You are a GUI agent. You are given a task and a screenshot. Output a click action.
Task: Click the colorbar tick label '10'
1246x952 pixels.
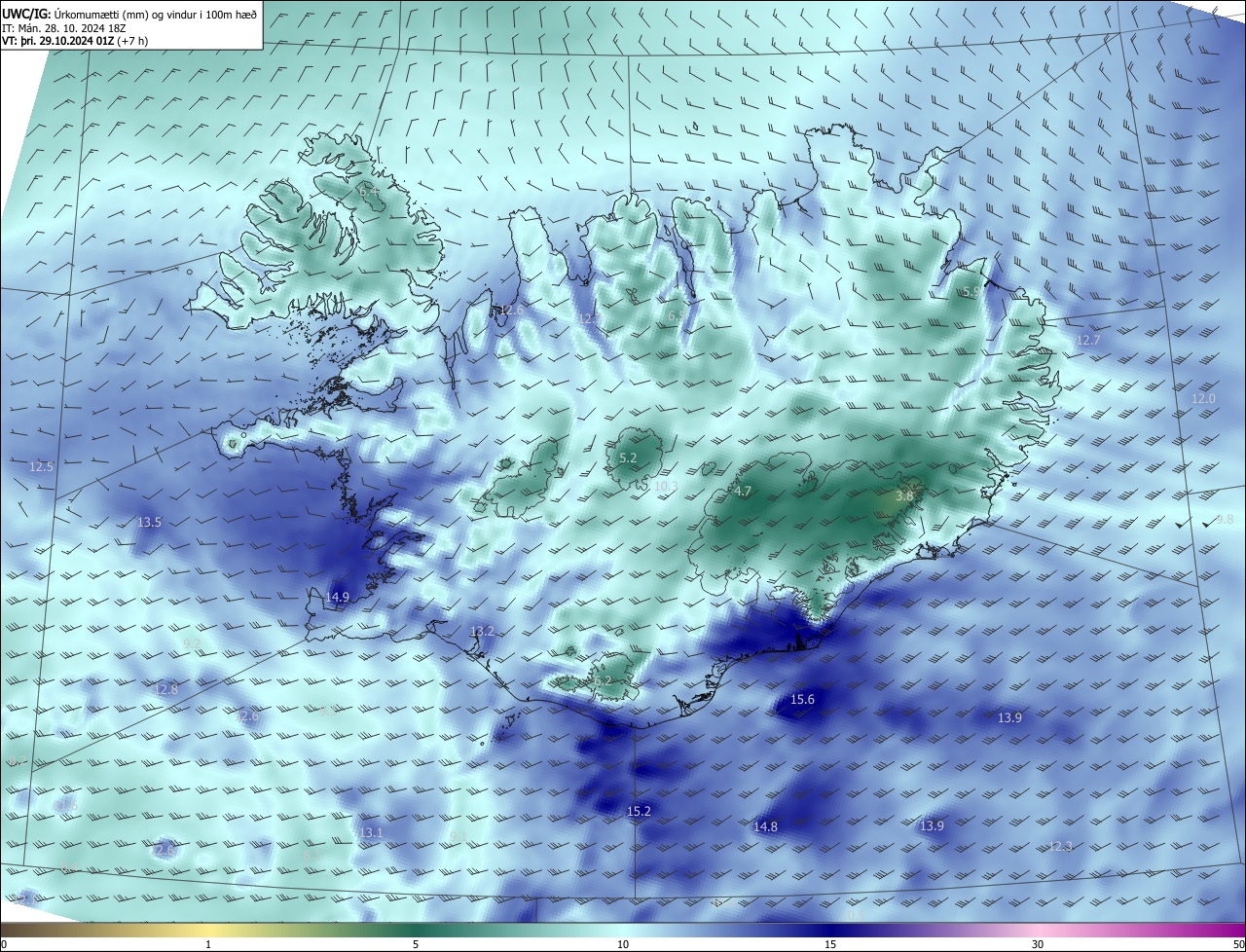pos(623,944)
